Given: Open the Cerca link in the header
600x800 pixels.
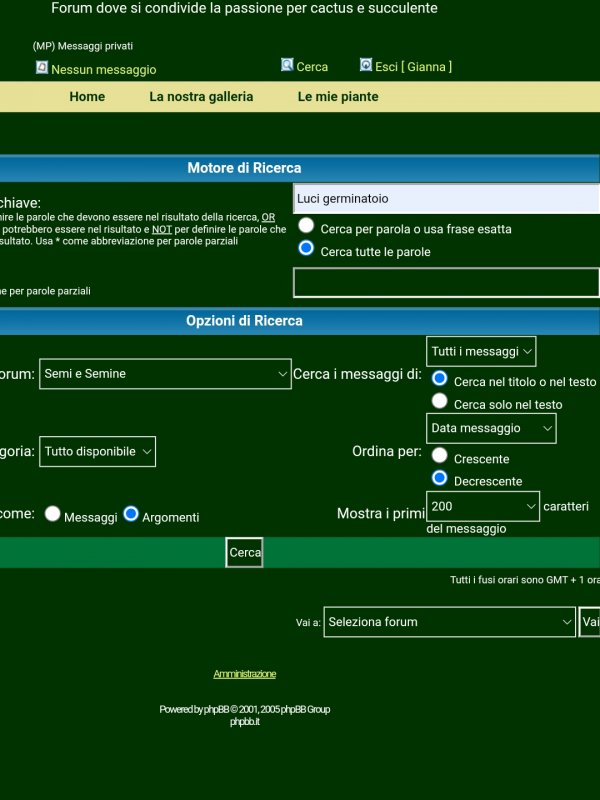Looking at the screenshot, I should click(x=312, y=67).
